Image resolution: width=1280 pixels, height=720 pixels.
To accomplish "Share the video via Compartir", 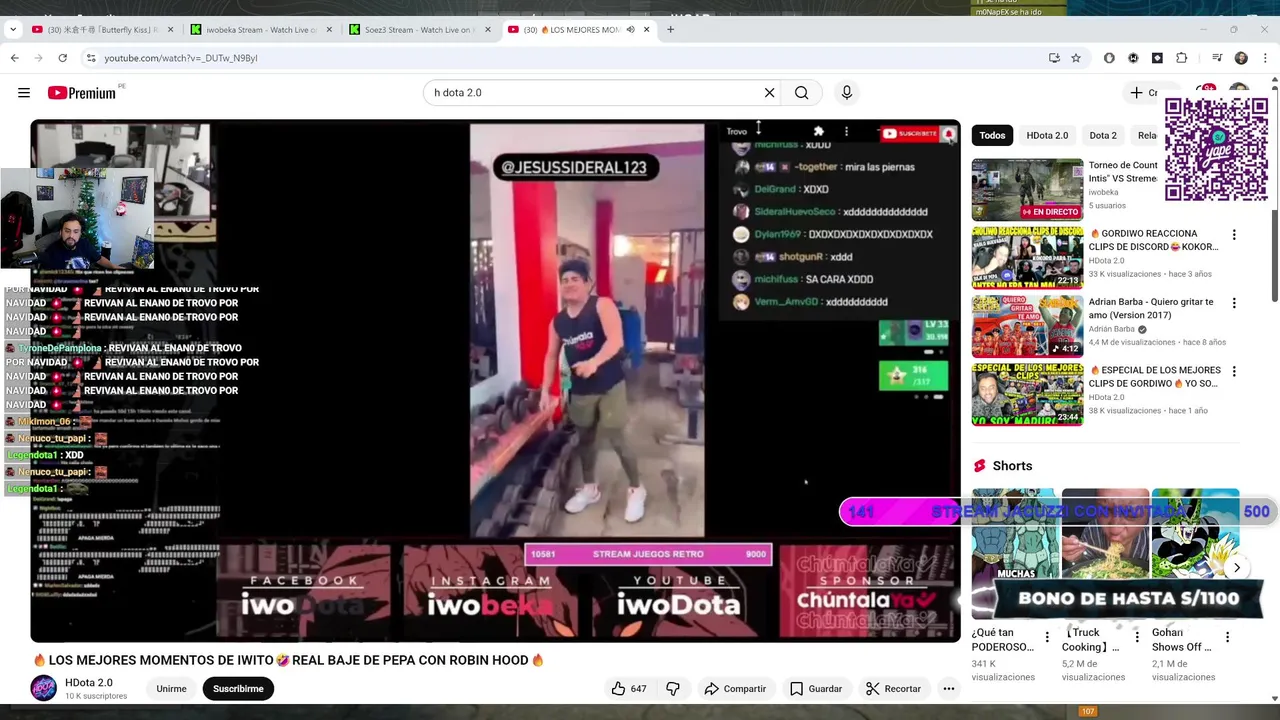I will (x=735, y=689).
